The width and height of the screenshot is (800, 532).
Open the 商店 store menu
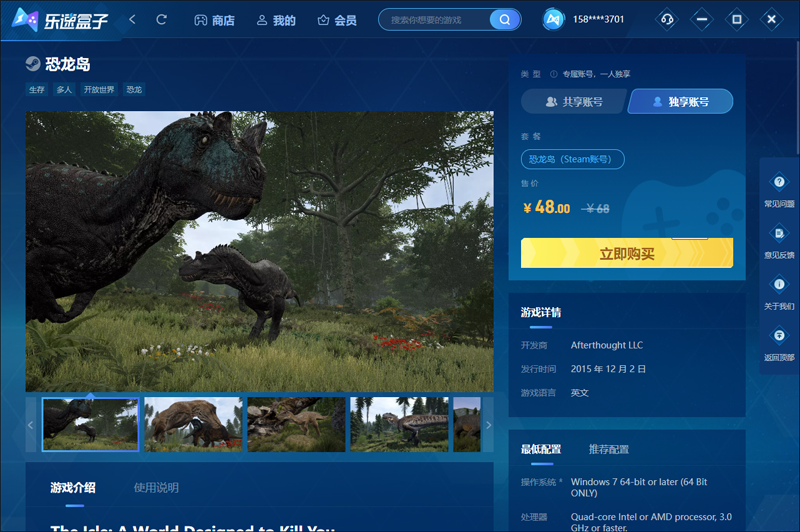tap(214, 20)
